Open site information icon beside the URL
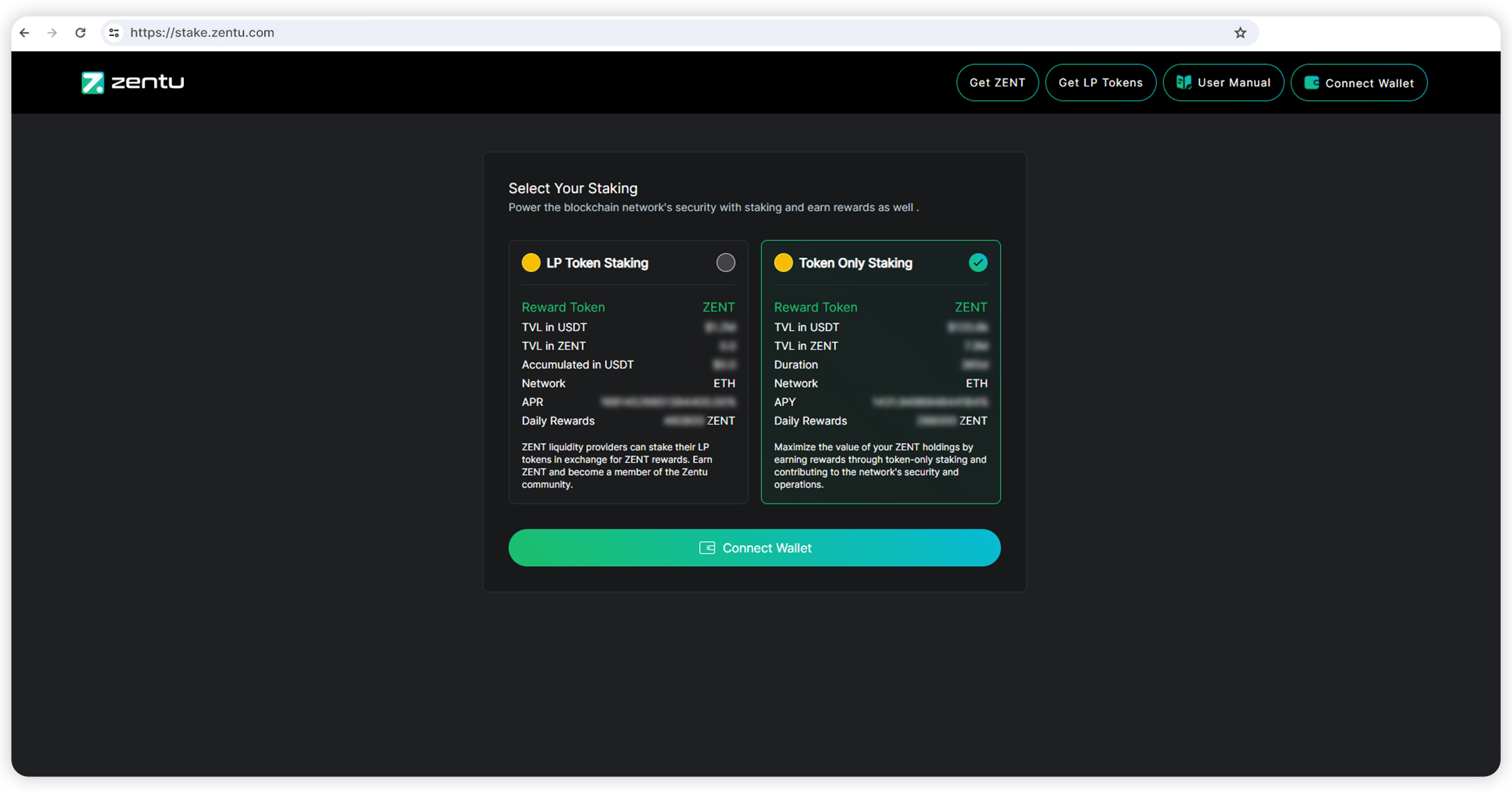 tap(114, 33)
